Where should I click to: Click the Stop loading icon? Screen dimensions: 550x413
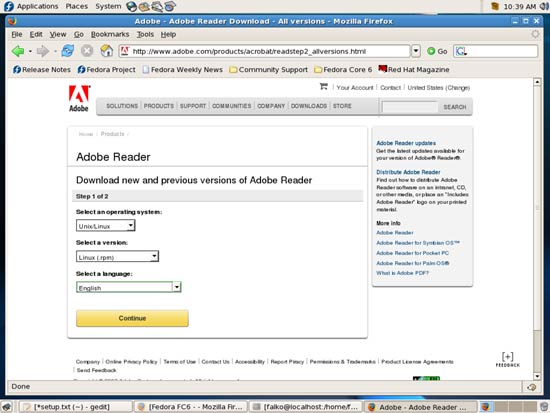click(x=87, y=51)
